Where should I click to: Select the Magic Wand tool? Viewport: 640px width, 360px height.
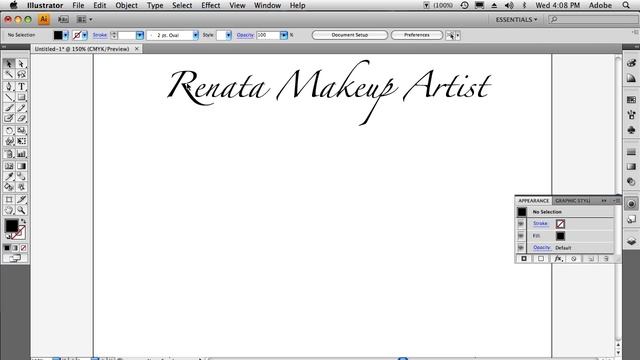pos(9,74)
